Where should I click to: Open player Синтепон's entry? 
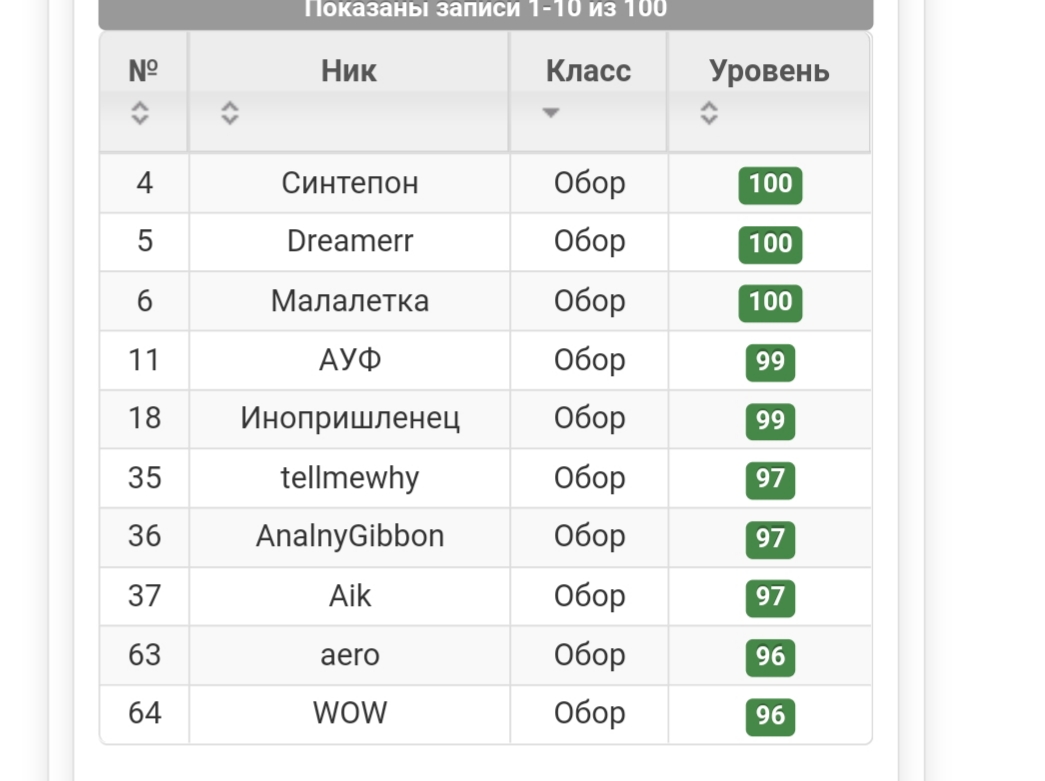[x=350, y=183]
